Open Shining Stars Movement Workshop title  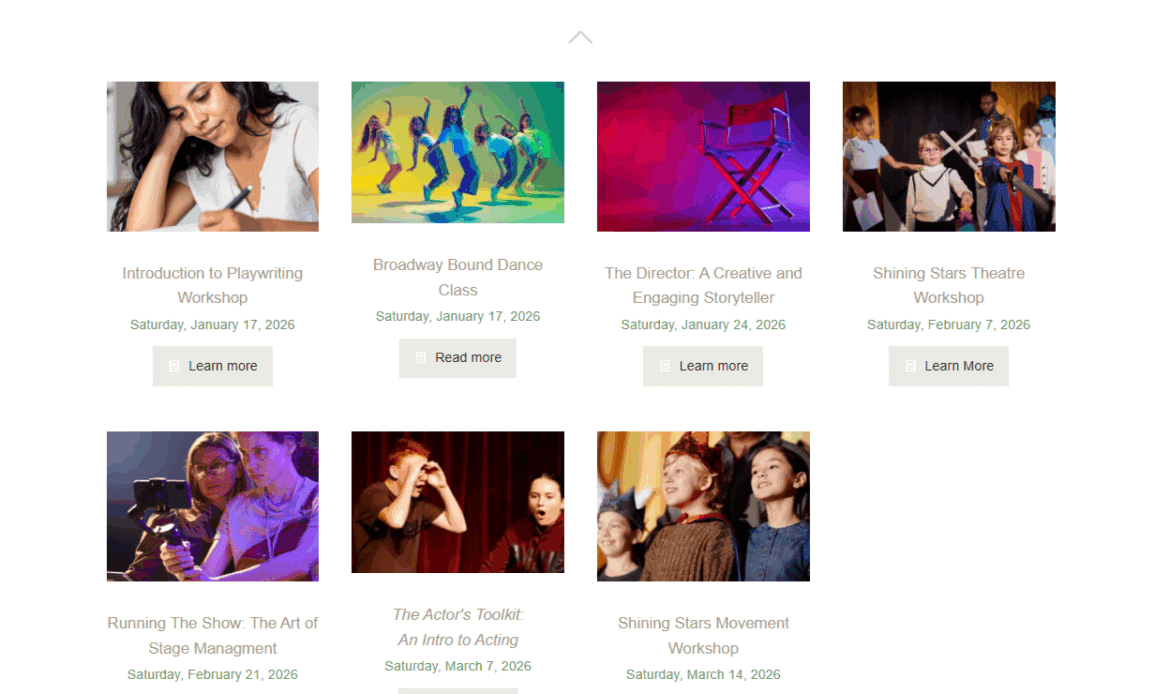[703, 635]
